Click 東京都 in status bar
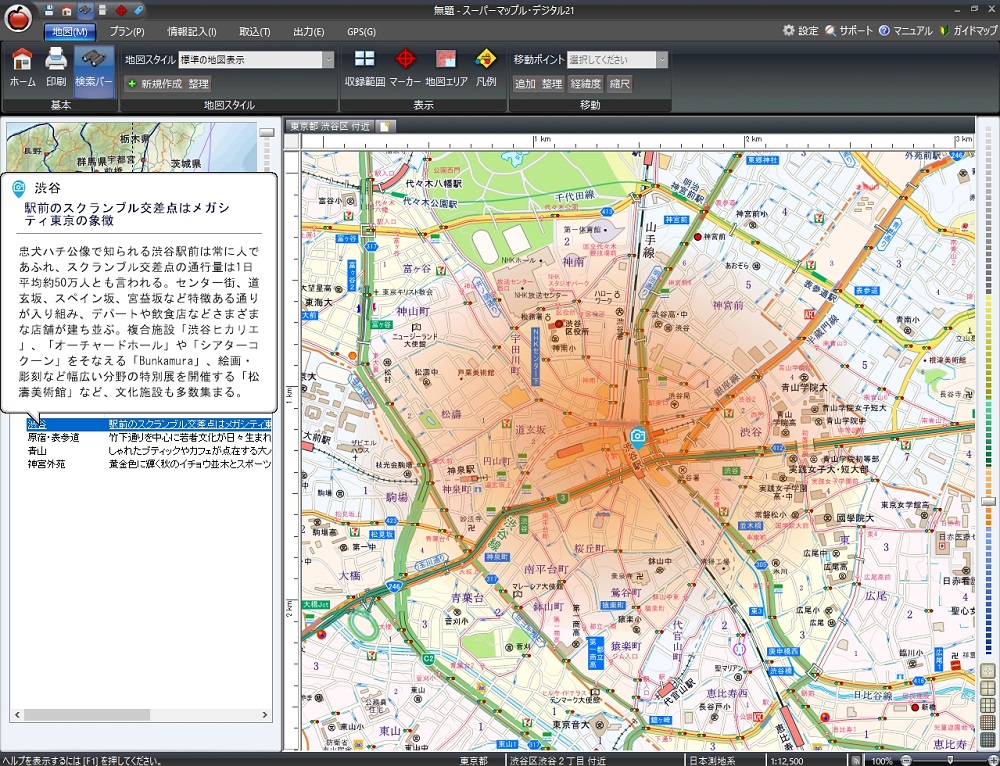Screen dimensions: 1000x766 click(x=473, y=760)
